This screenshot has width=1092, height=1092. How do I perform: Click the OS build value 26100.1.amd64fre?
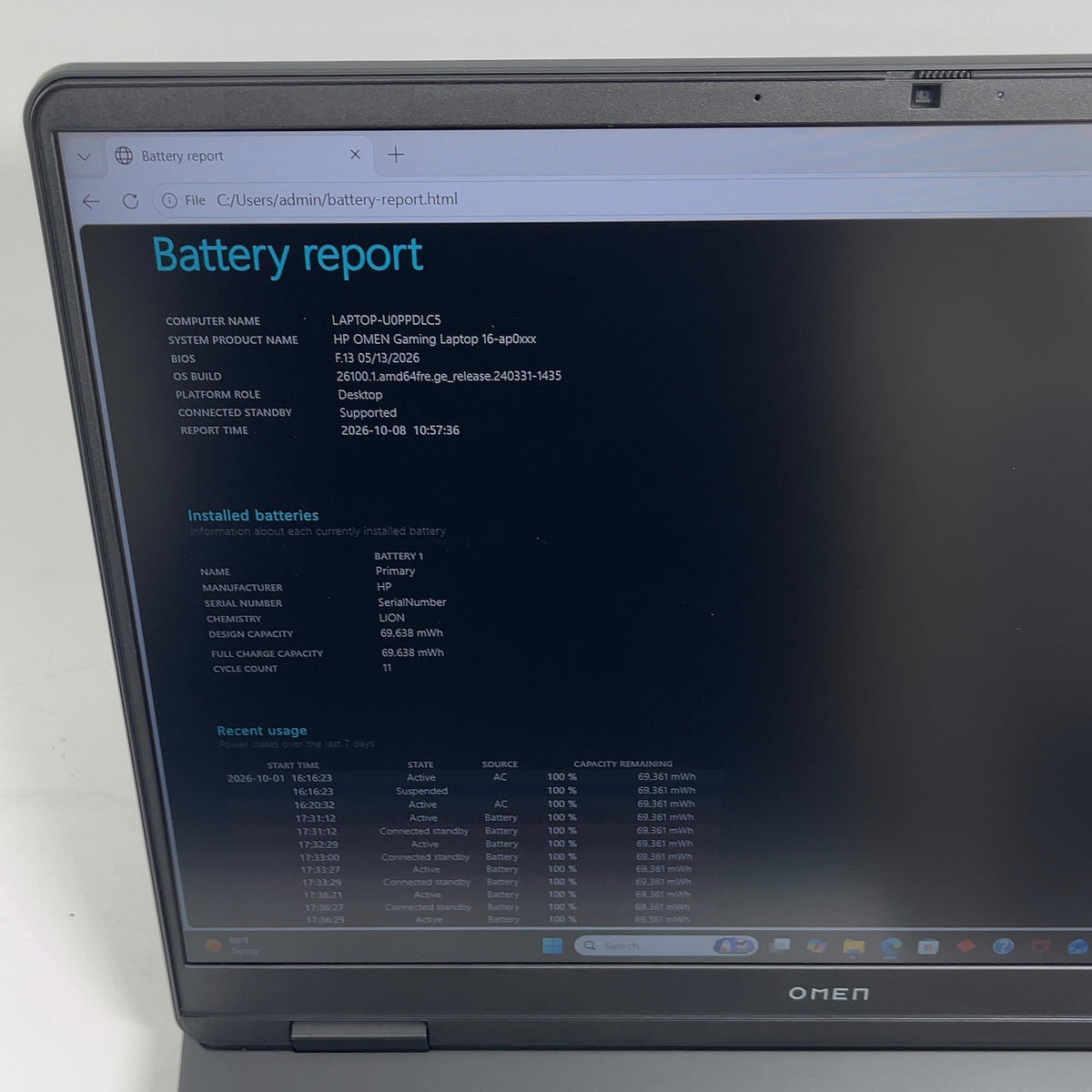coord(449,376)
